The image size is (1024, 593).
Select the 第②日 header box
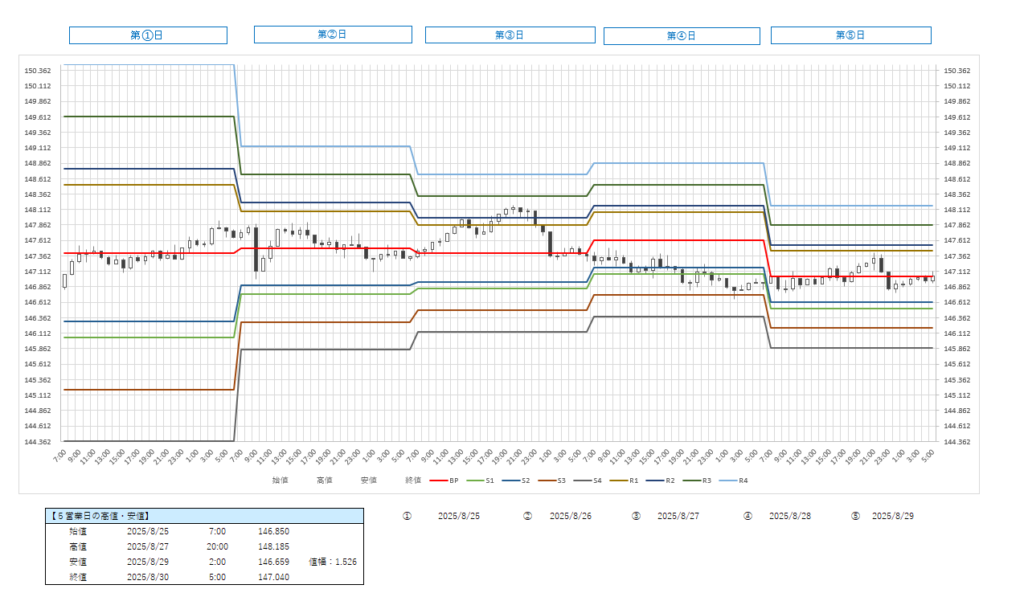(332, 34)
